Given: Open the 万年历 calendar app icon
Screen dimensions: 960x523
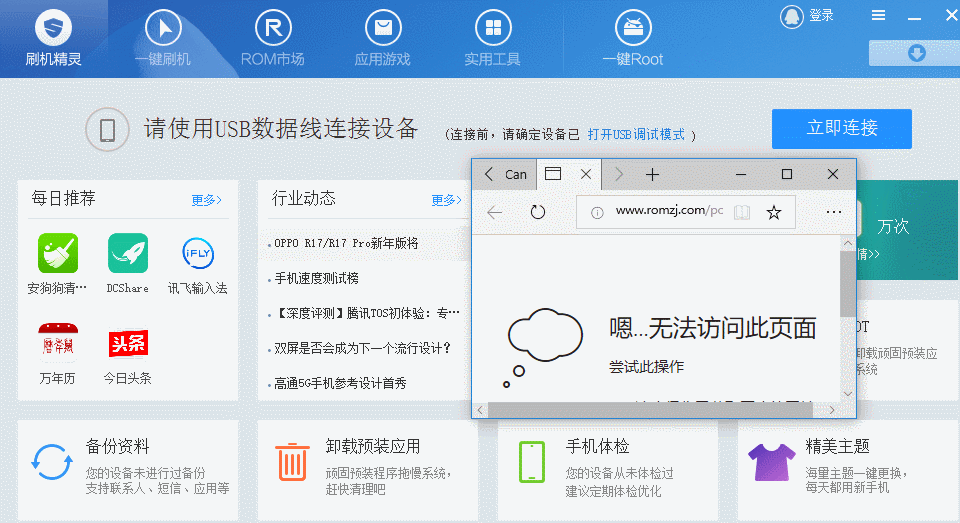Looking at the screenshot, I should coord(58,344).
